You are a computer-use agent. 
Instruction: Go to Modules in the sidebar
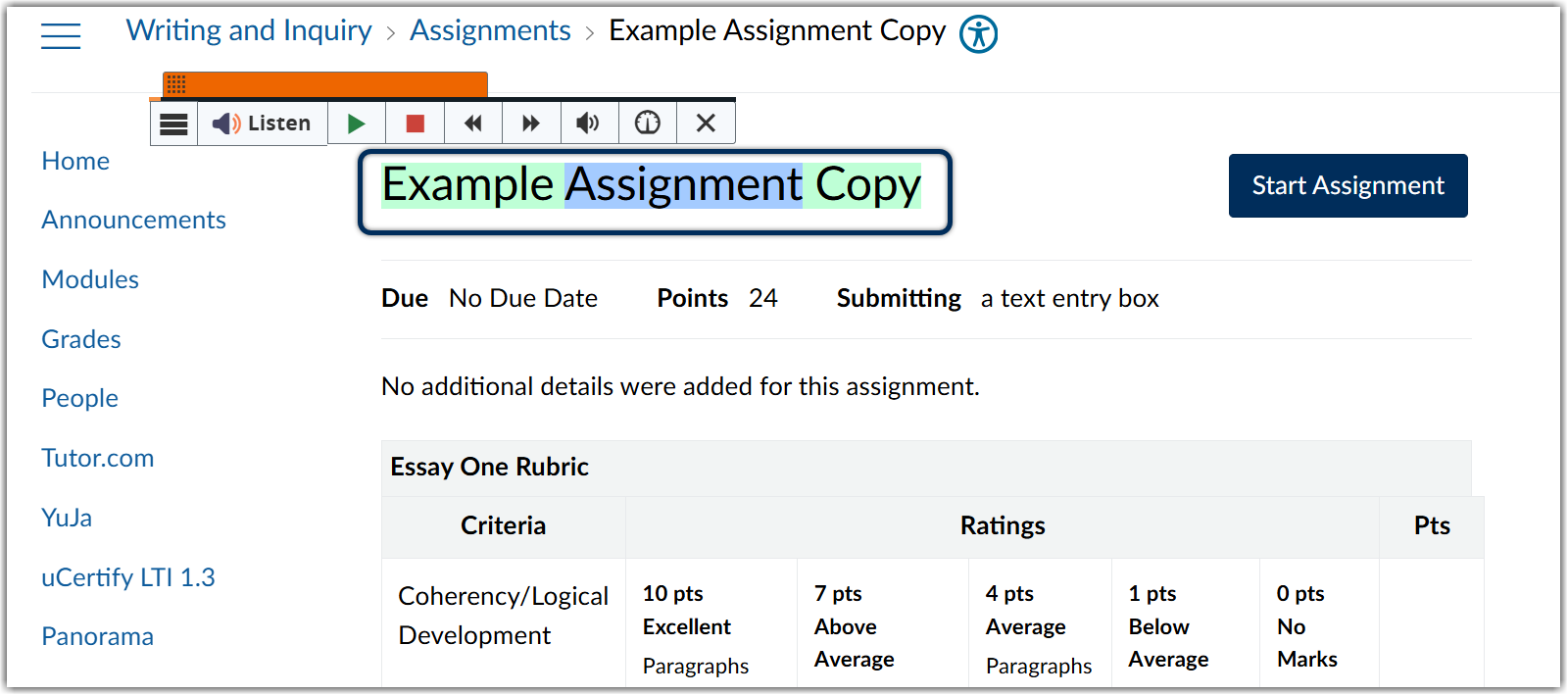pos(90,279)
